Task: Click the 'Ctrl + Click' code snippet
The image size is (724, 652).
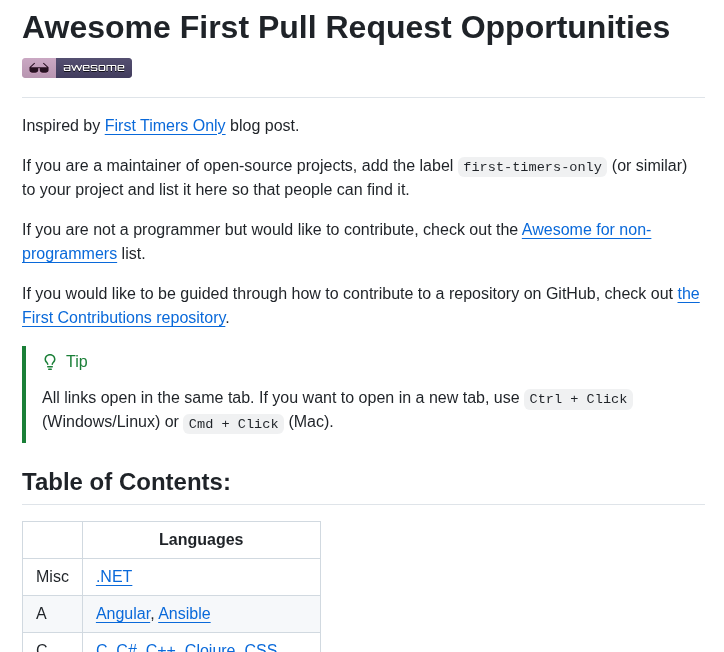Action: [578, 399]
